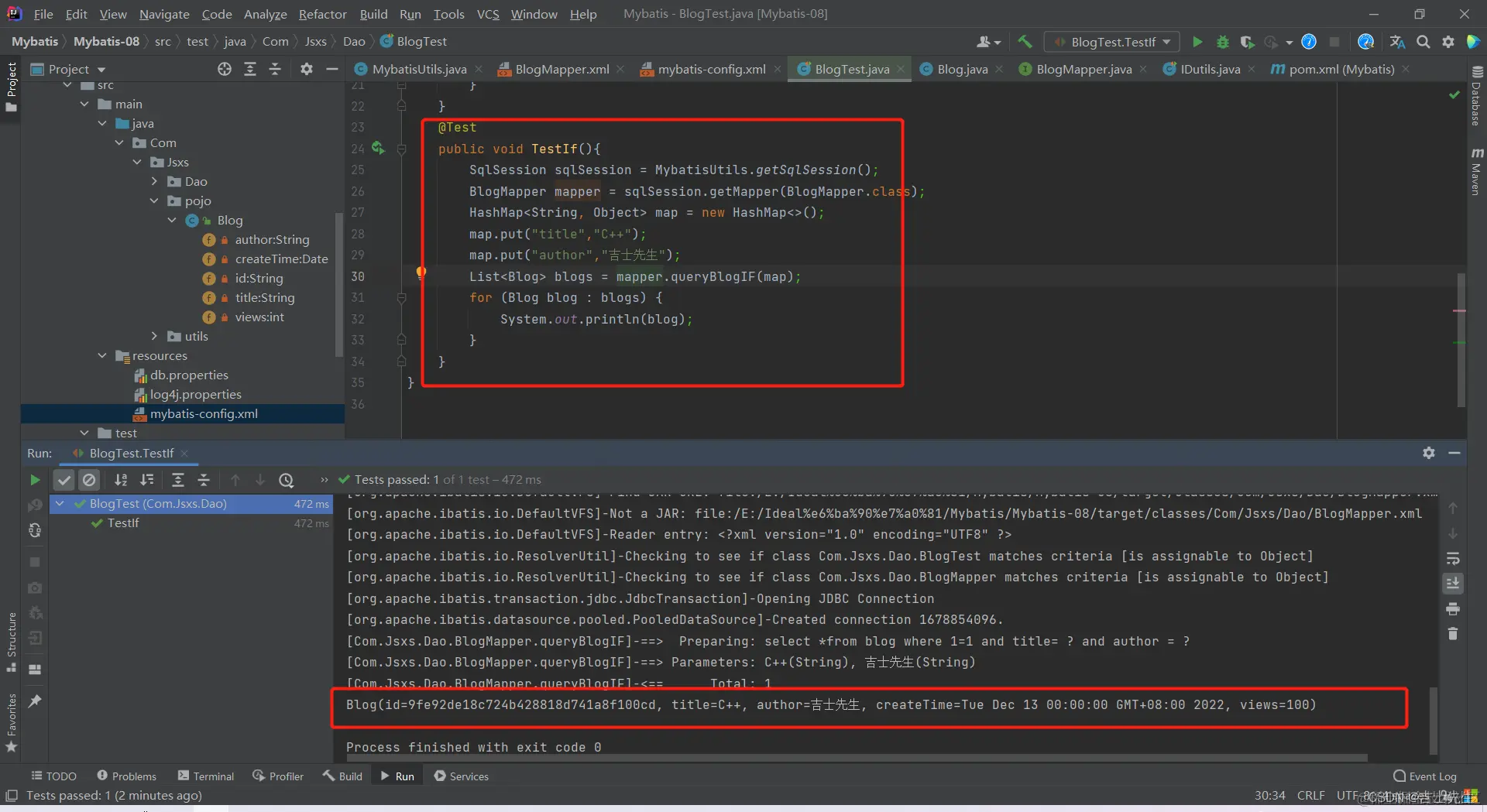Collapse all test results in Run panel

204,480
